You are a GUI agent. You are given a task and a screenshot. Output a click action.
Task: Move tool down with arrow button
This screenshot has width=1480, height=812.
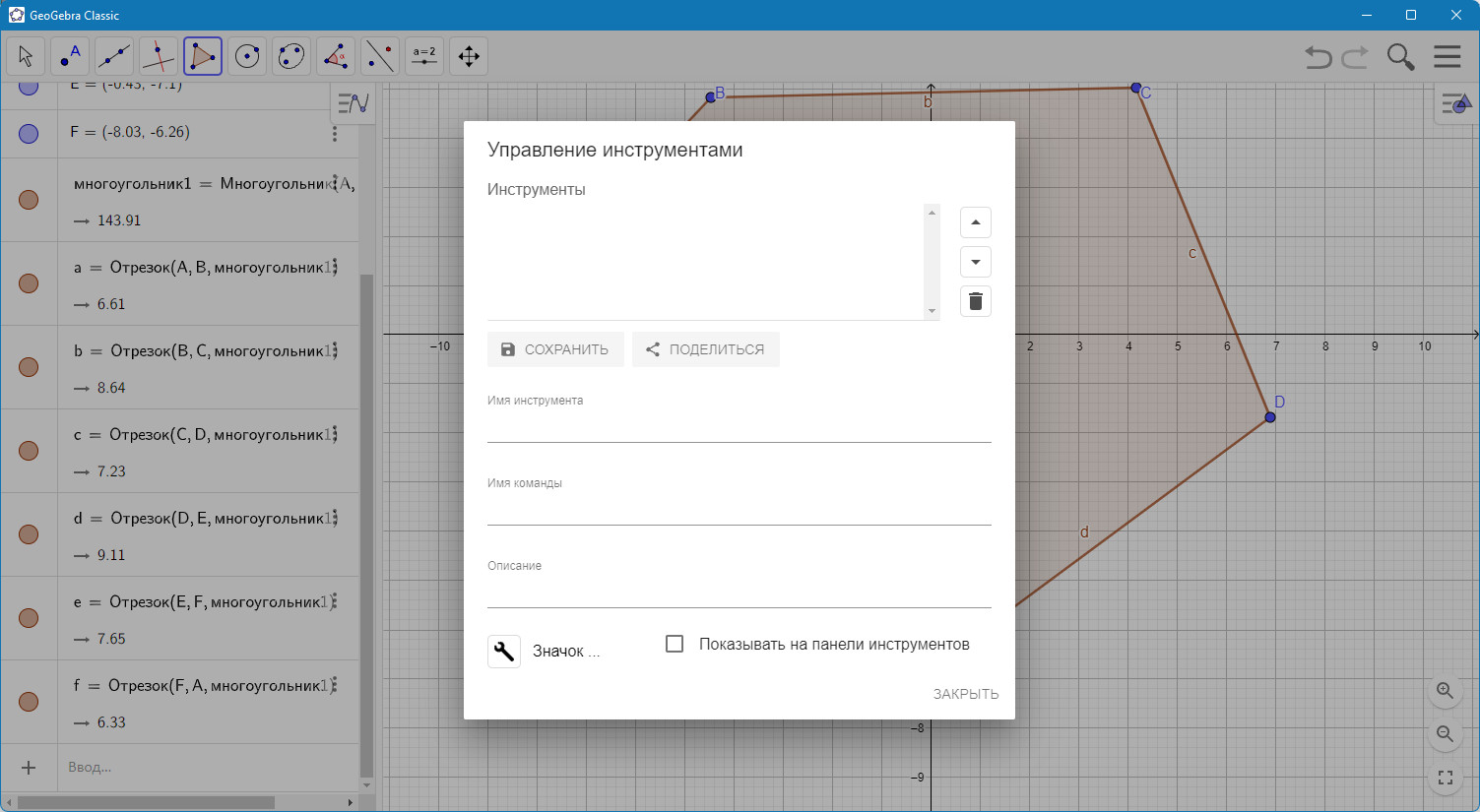(976, 262)
